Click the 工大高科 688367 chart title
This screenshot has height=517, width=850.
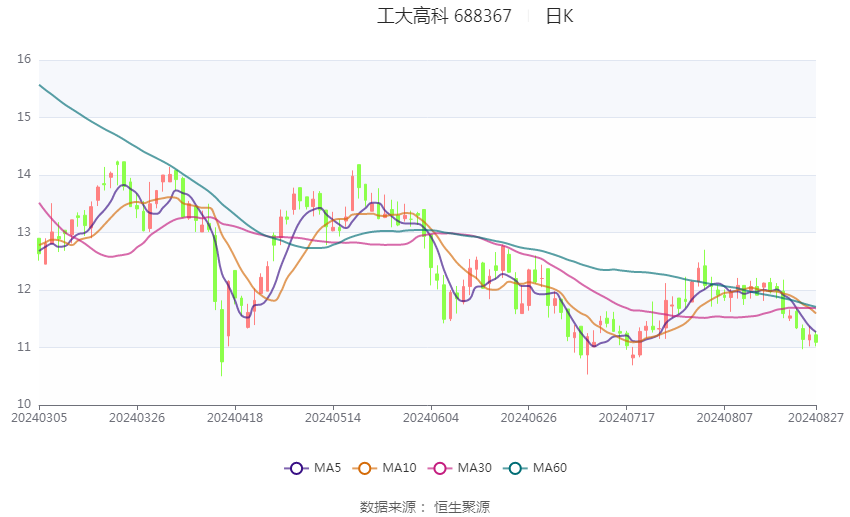tap(444, 16)
